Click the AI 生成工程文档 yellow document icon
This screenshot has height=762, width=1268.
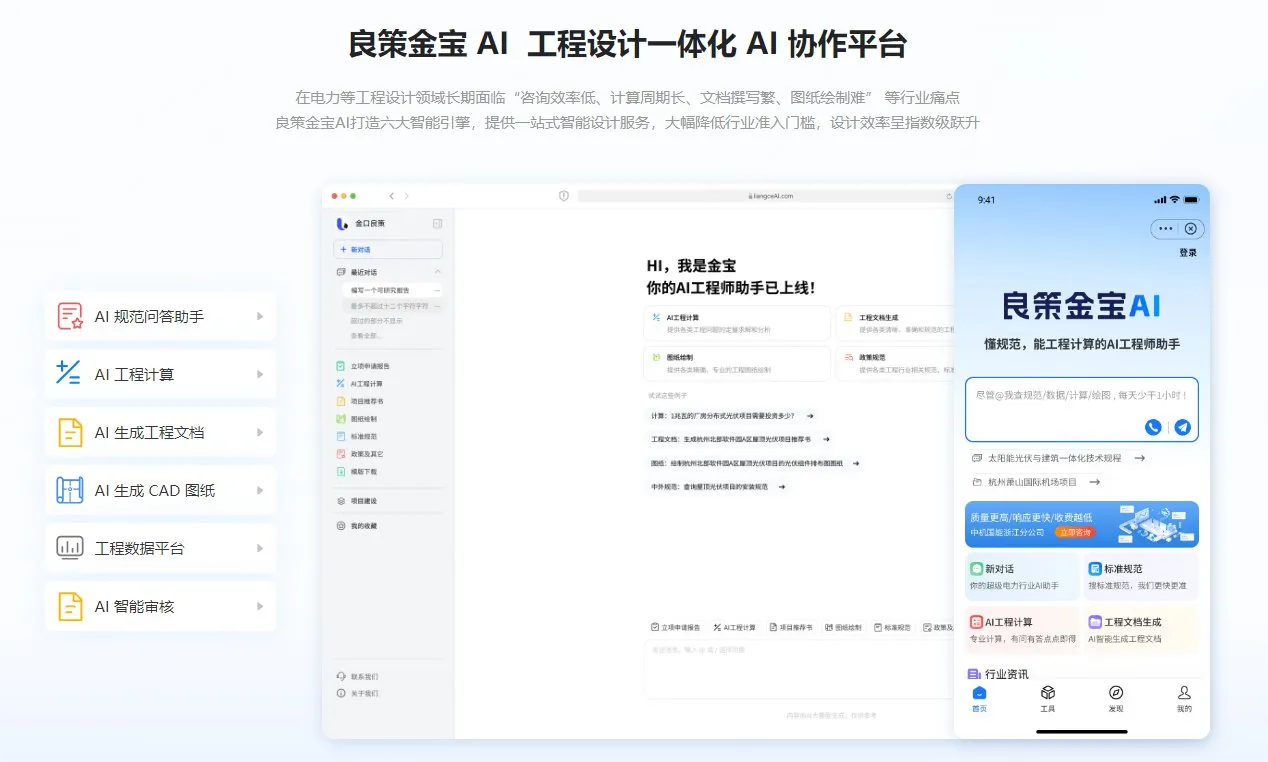pos(70,433)
